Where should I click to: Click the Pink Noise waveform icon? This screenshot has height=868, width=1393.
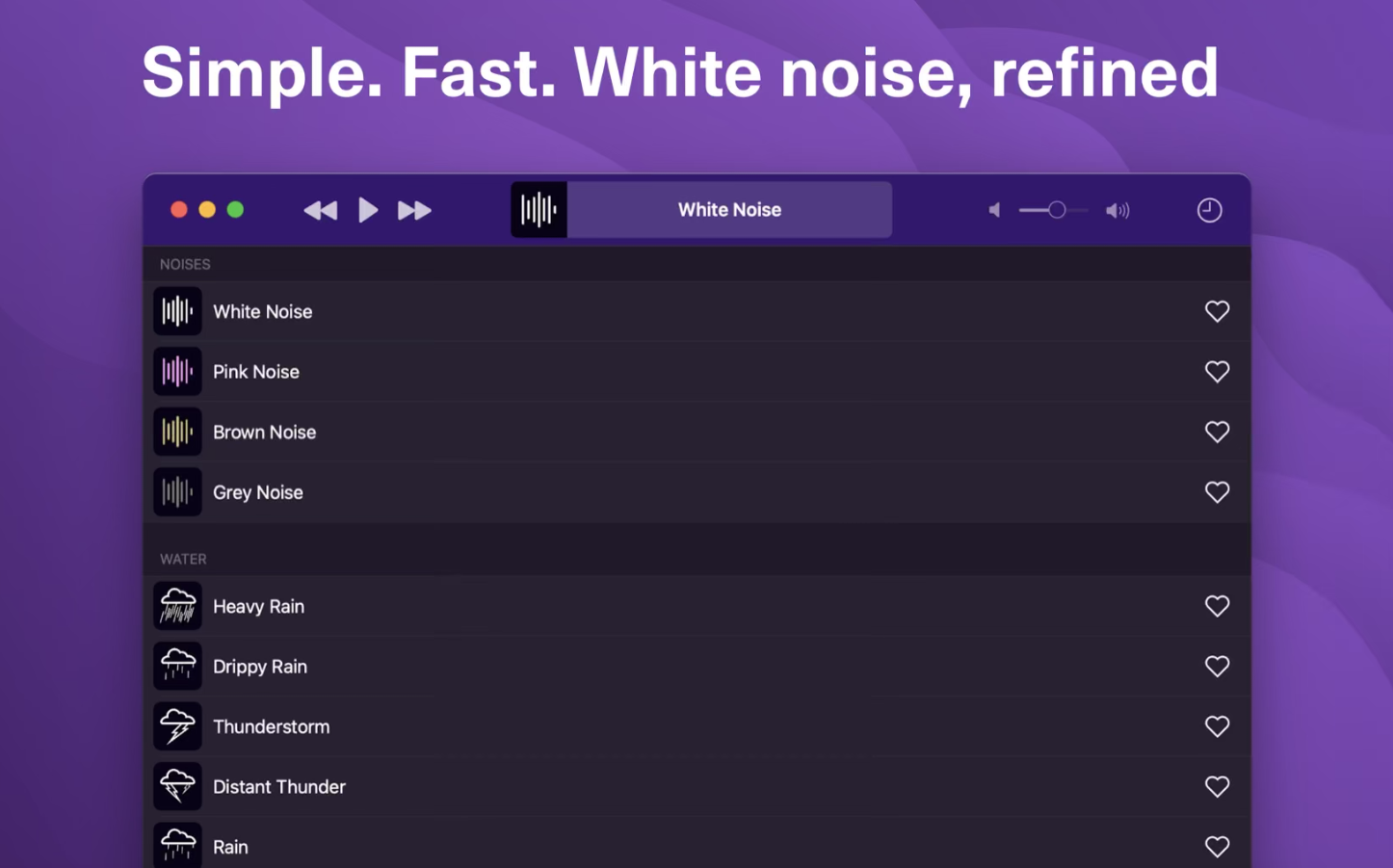point(177,372)
